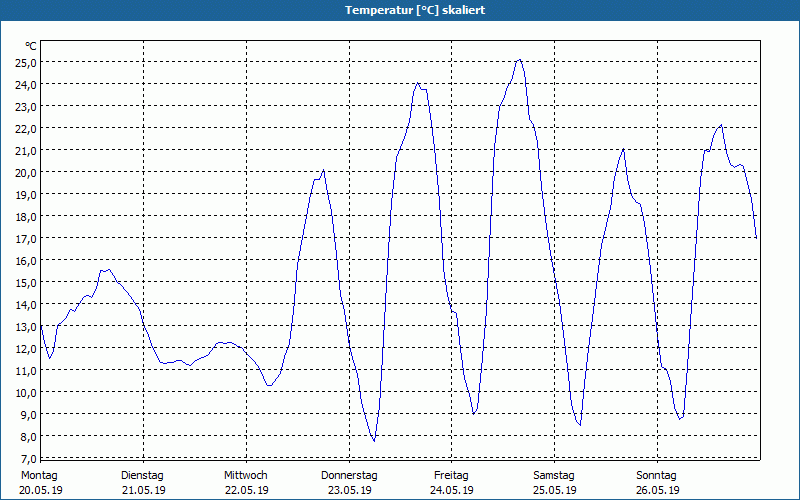This screenshot has width=800, height=500.
Task: Select the Montag day label
Action: [x=39, y=476]
